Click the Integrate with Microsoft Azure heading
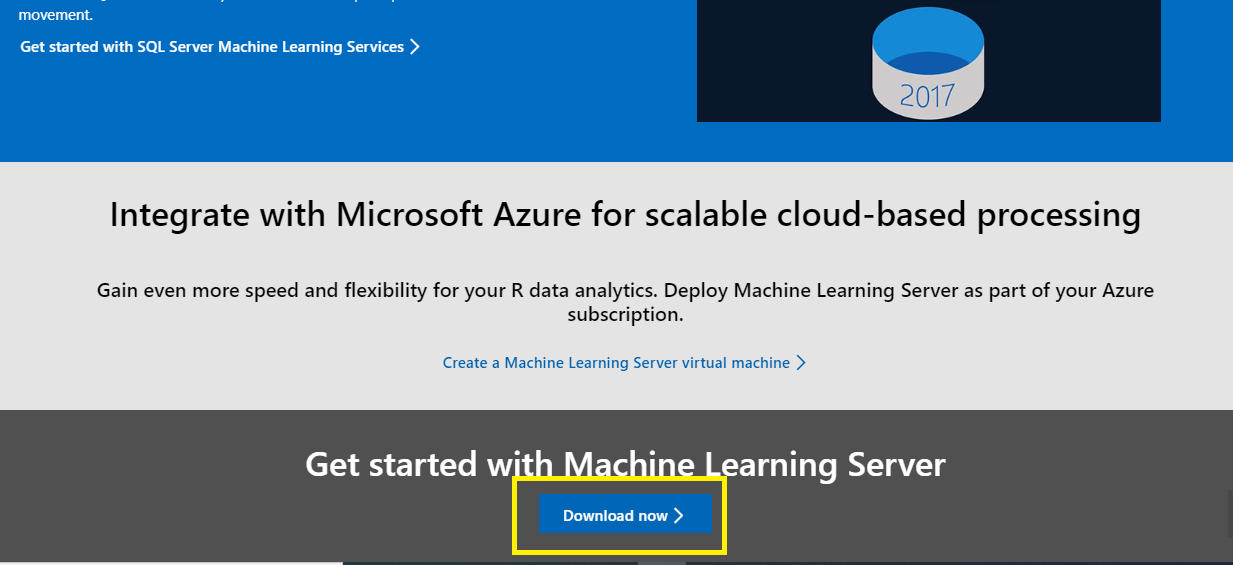 coord(625,215)
